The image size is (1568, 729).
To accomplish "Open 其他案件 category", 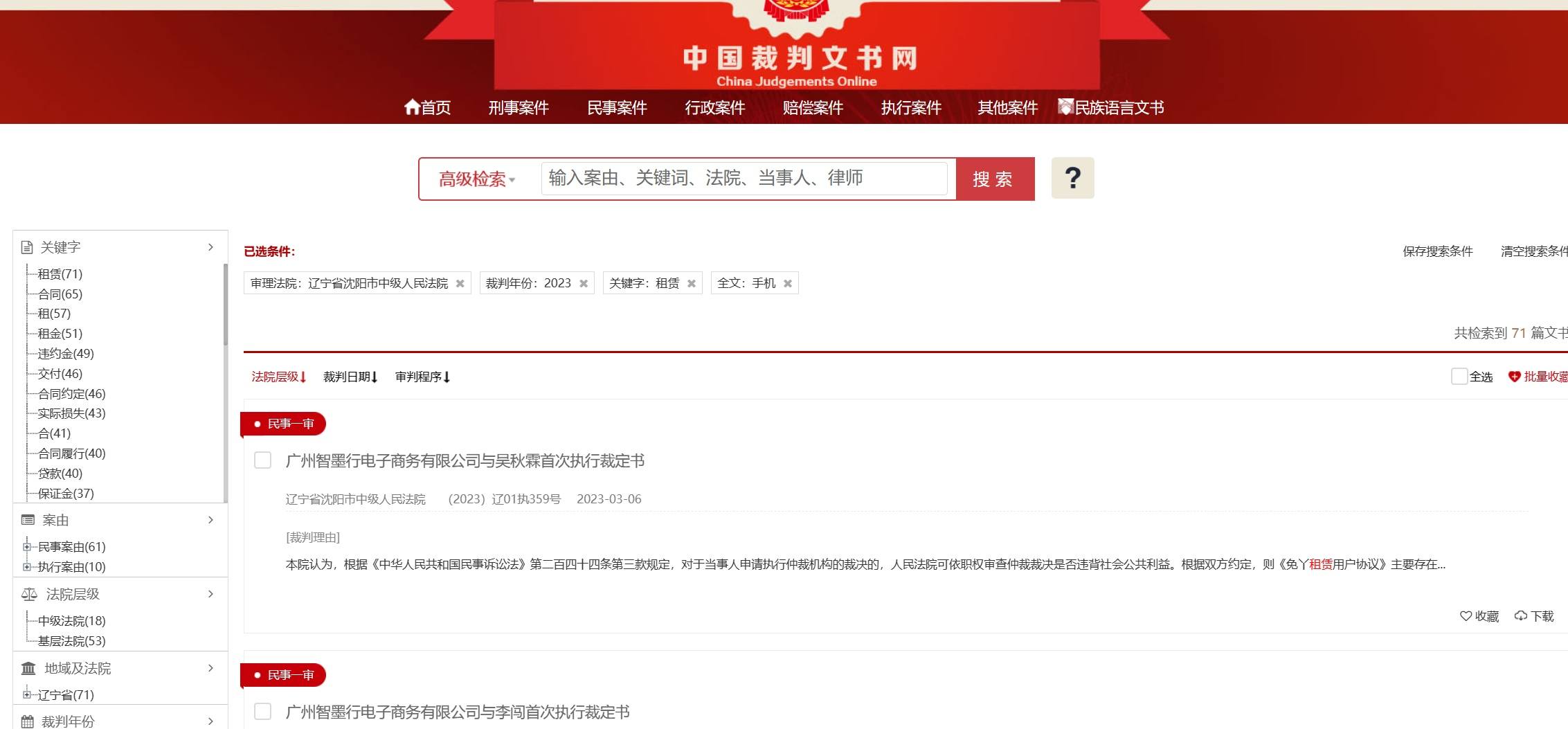I will (x=1007, y=107).
